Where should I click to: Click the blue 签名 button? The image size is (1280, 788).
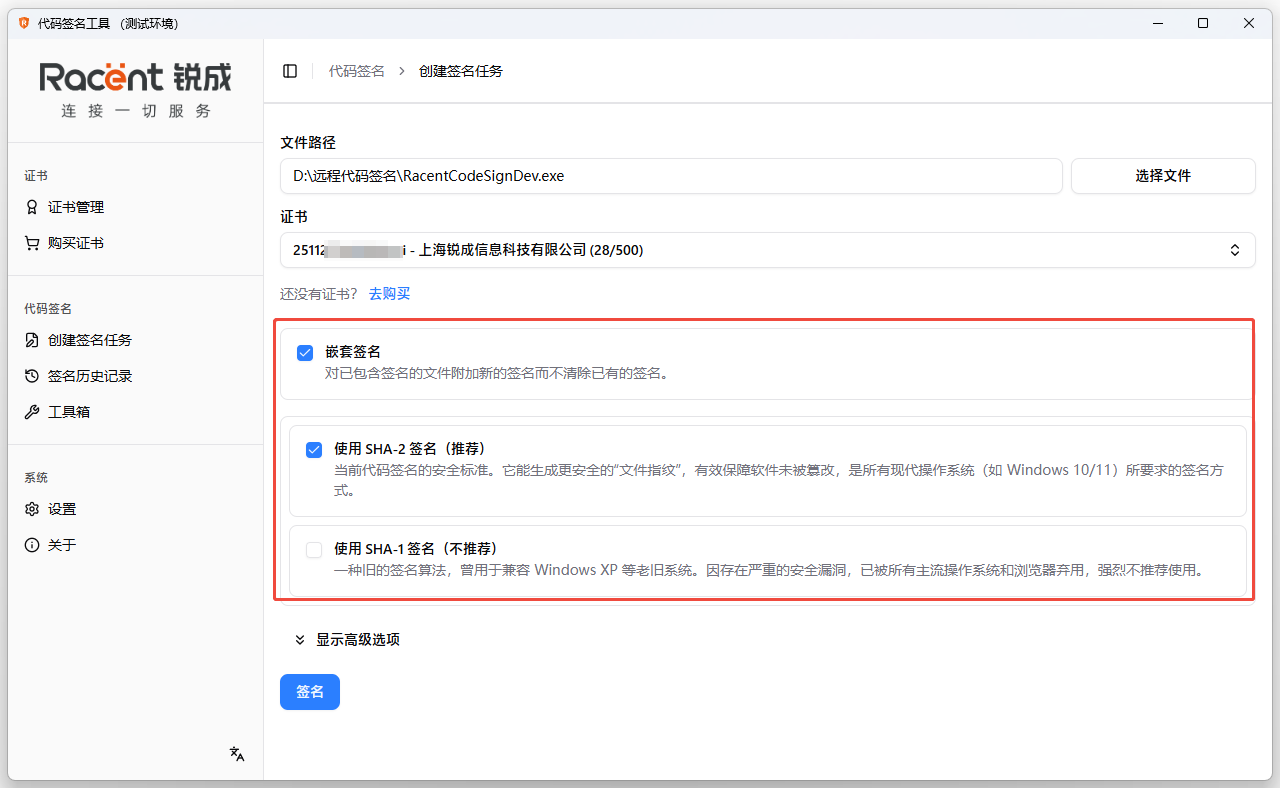point(310,692)
